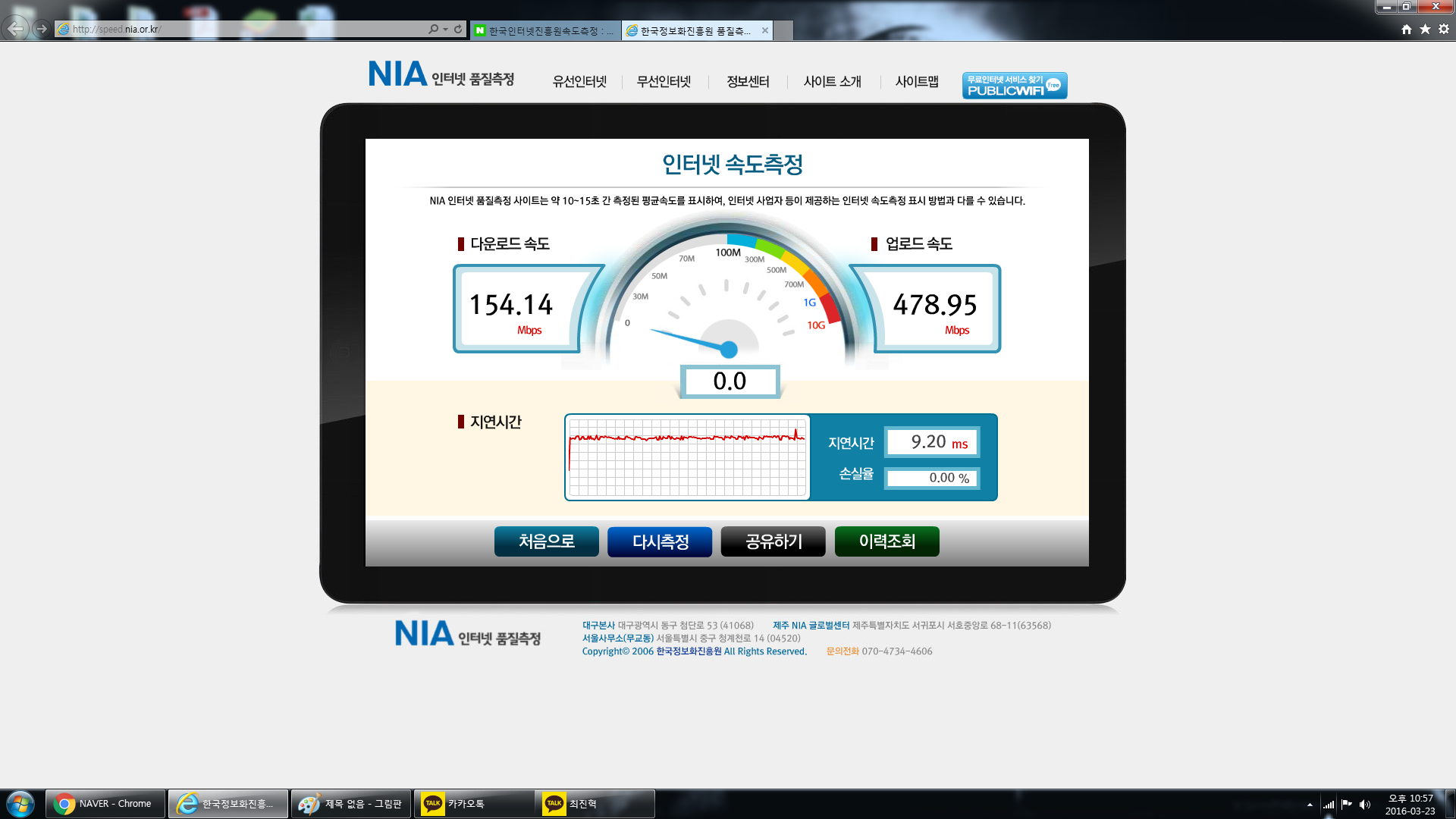Click the search magnifier icon in address bar
This screenshot has height=819, width=1456.
tap(433, 29)
